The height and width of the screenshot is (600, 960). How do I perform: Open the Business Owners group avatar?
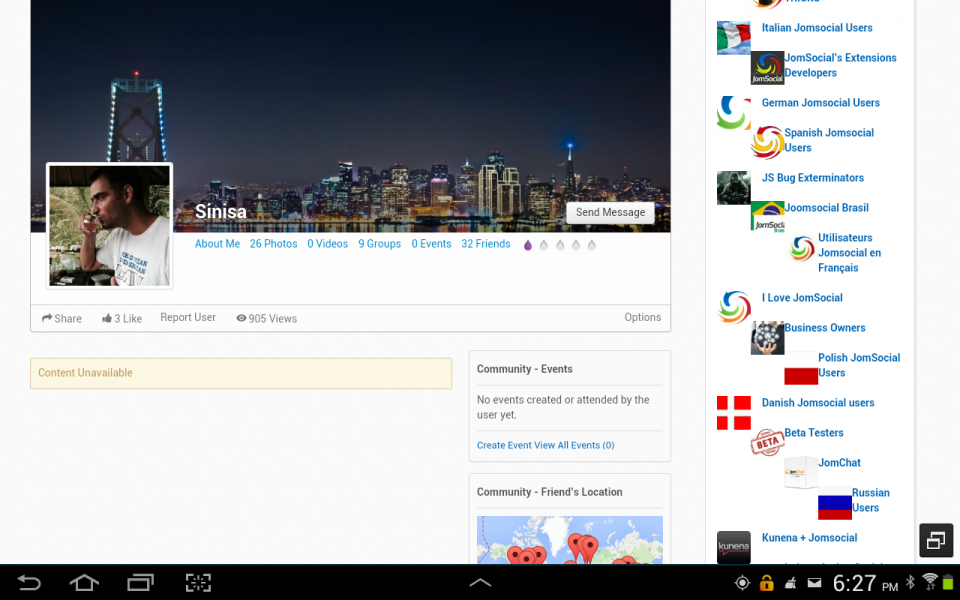(767, 338)
